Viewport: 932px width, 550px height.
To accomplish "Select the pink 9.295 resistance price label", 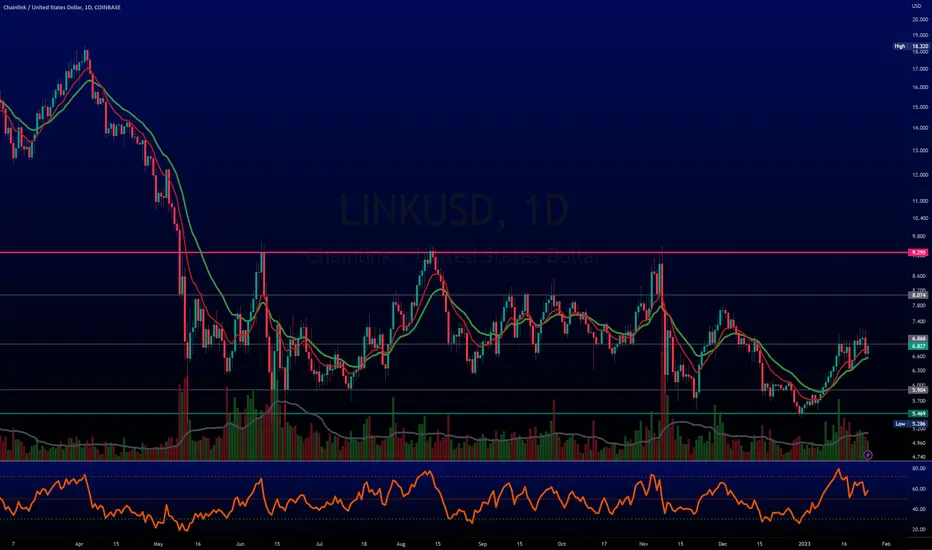I will tap(918, 253).
